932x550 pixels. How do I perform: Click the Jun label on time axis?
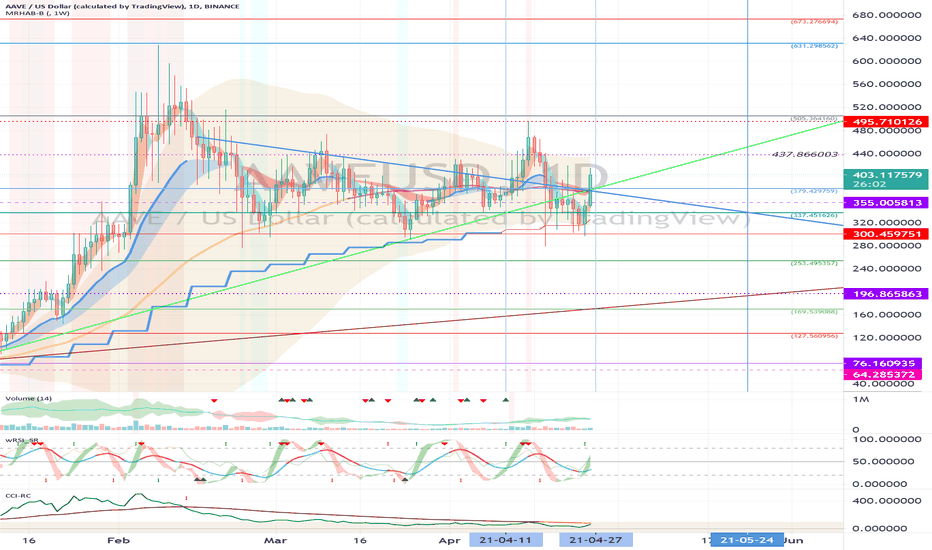click(x=794, y=540)
